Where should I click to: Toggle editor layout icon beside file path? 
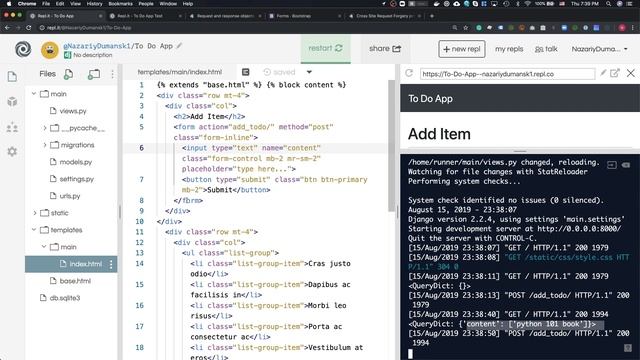tap(245, 72)
